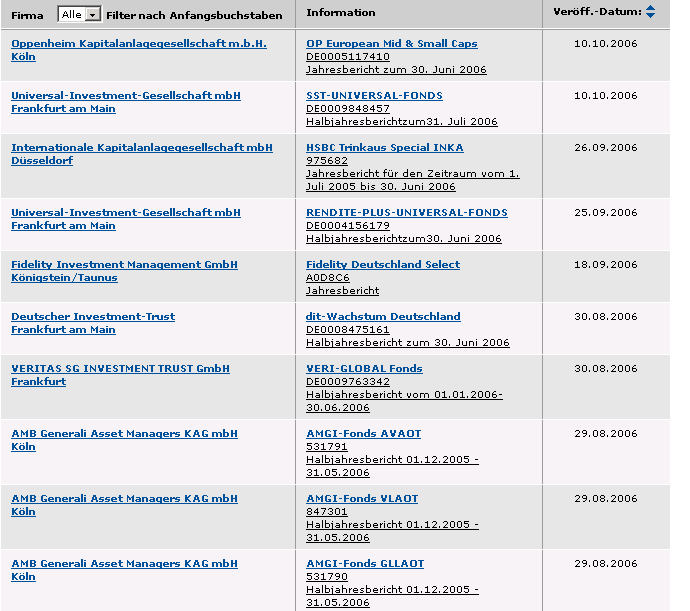This screenshot has width=690, height=611.
Task: Open RENDITE-PLUS-UNIVERSAL-FONDS fund link
Action: pos(407,213)
